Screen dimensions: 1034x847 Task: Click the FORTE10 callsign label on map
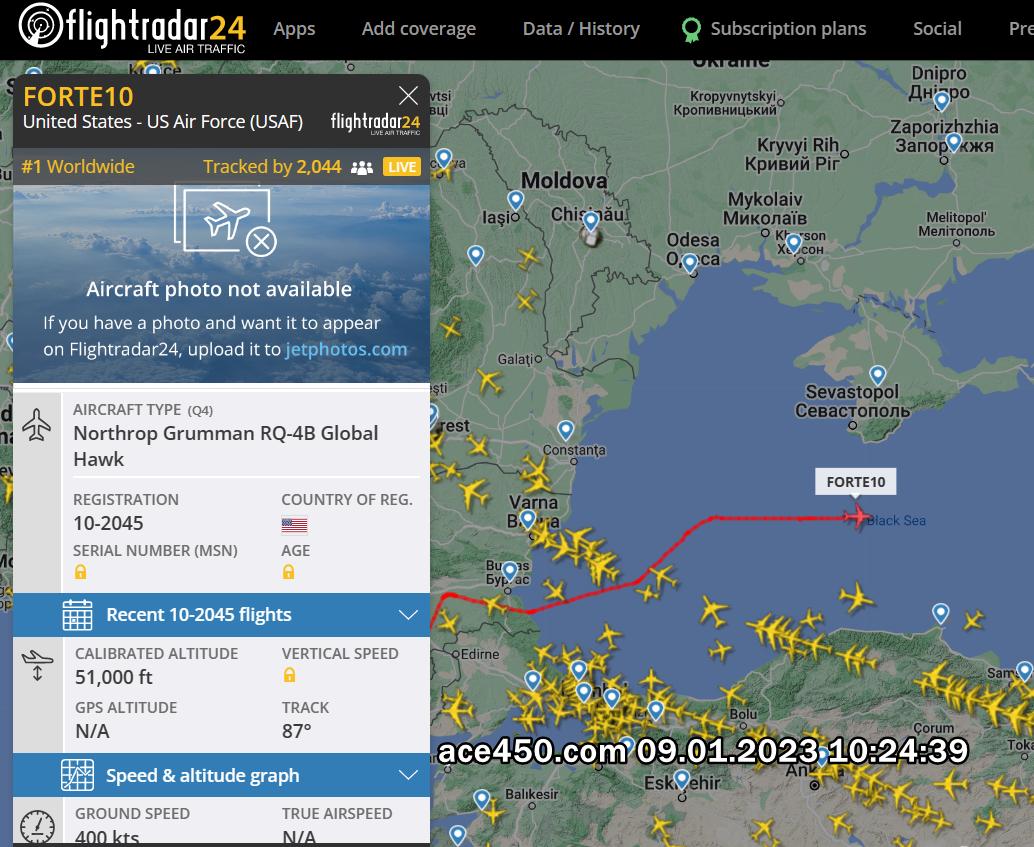tap(855, 482)
